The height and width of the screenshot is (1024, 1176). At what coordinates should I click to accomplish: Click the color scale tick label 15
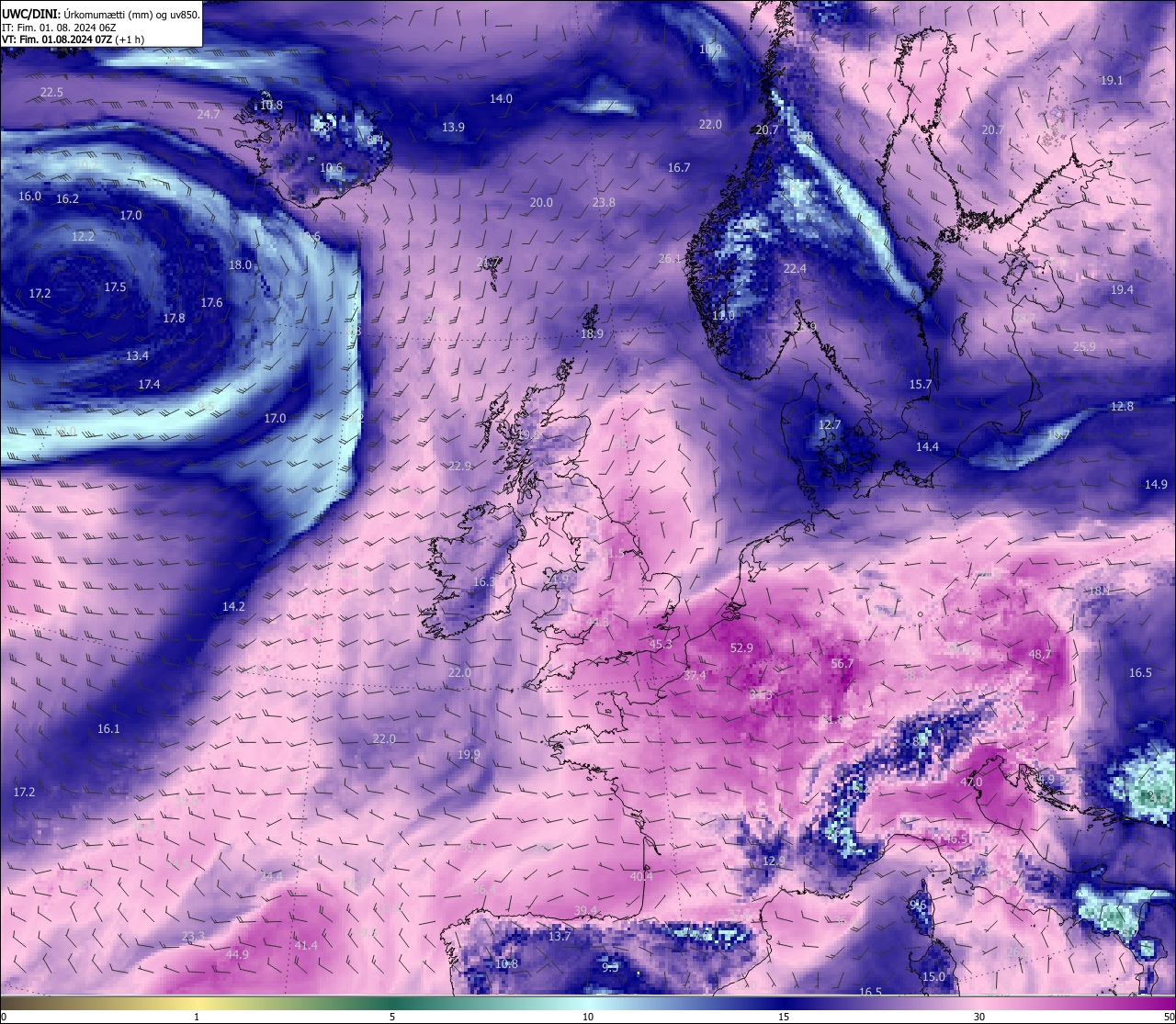(784, 1017)
